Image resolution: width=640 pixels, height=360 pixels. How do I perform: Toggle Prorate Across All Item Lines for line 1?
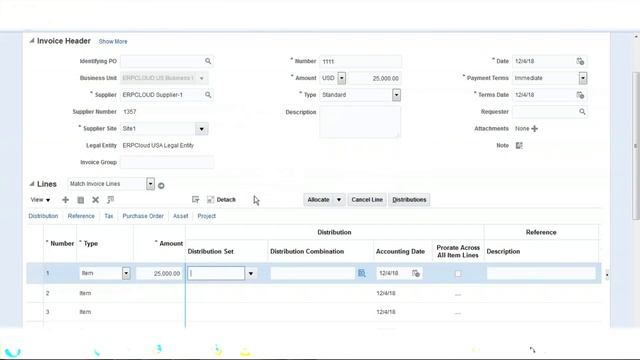pyautogui.click(x=458, y=273)
